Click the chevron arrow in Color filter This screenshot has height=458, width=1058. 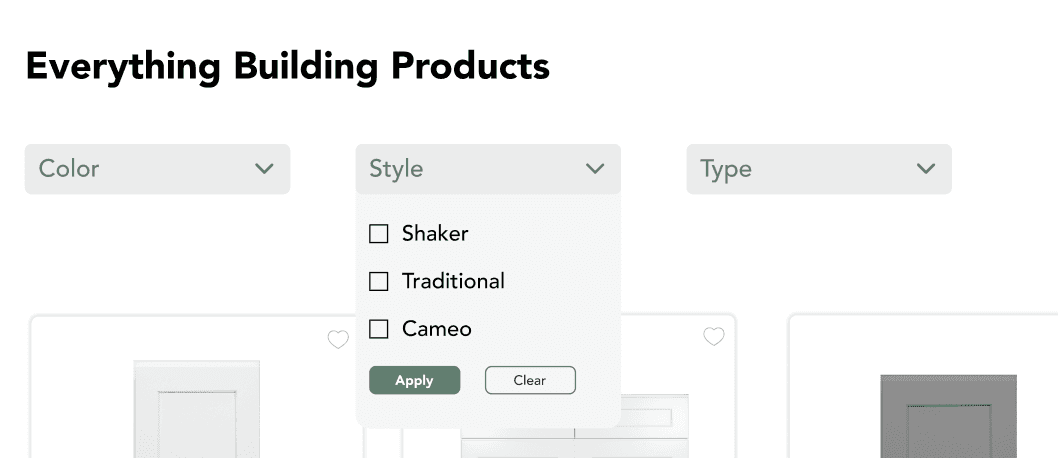pyautogui.click(x=264, y=169)
